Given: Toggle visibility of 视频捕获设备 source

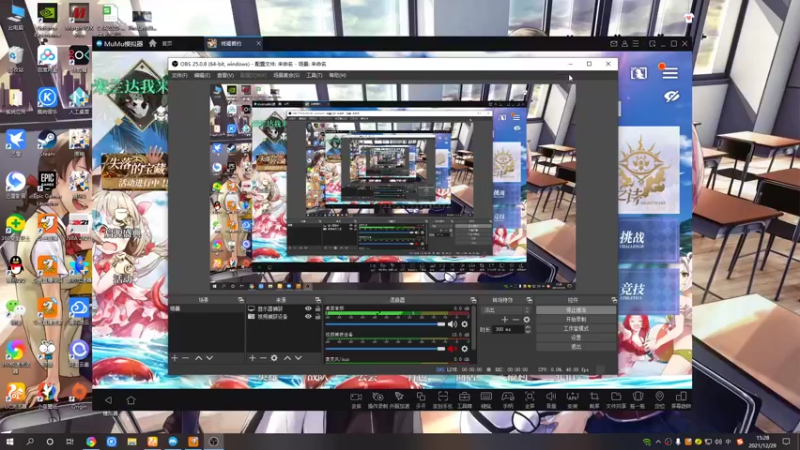Looking at the screenshot, I should click(308, 317).
